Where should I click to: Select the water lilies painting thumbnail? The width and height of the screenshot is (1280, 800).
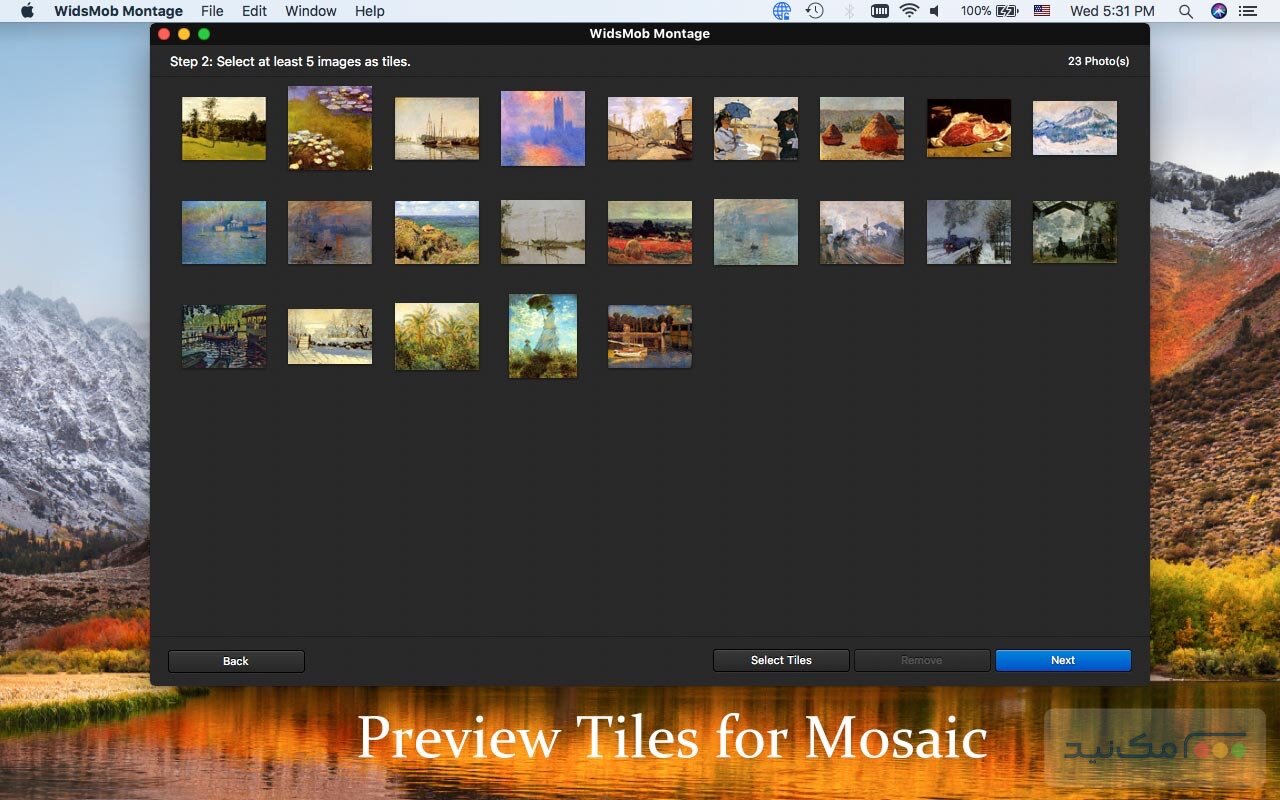[330, 128]
